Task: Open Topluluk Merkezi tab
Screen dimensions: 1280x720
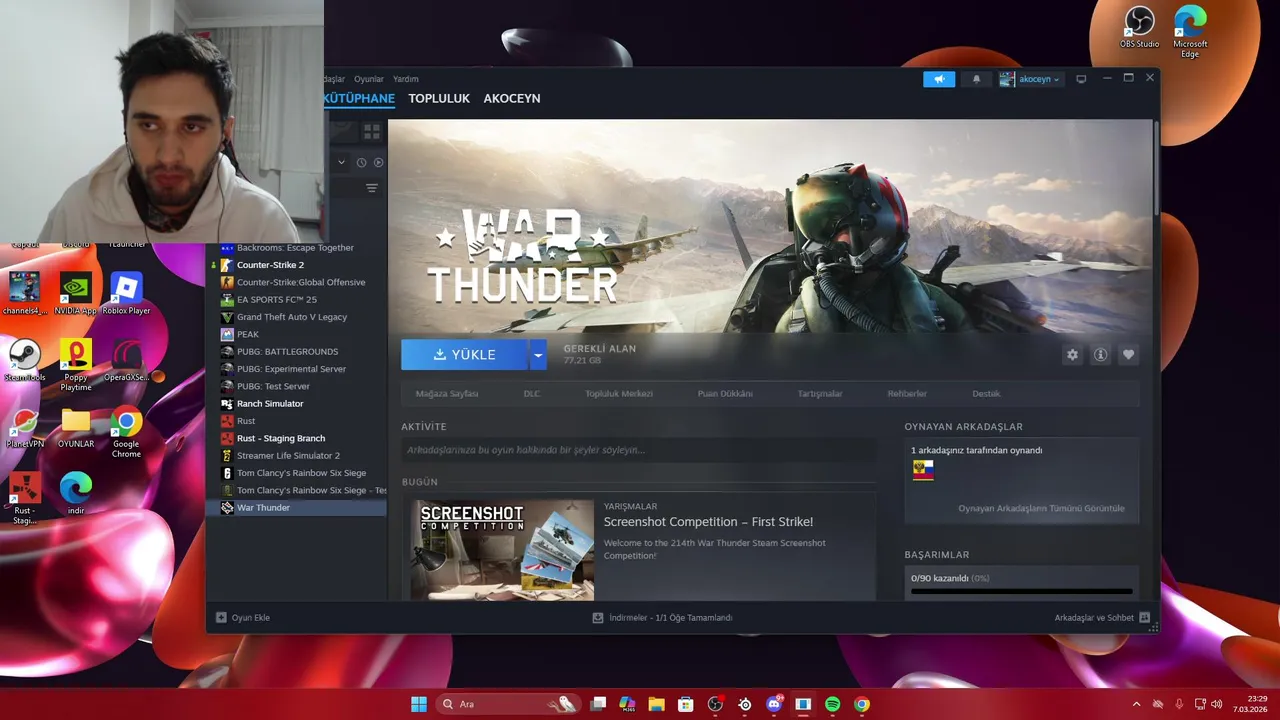Action: pyautogui.click(x=619, y=394)
